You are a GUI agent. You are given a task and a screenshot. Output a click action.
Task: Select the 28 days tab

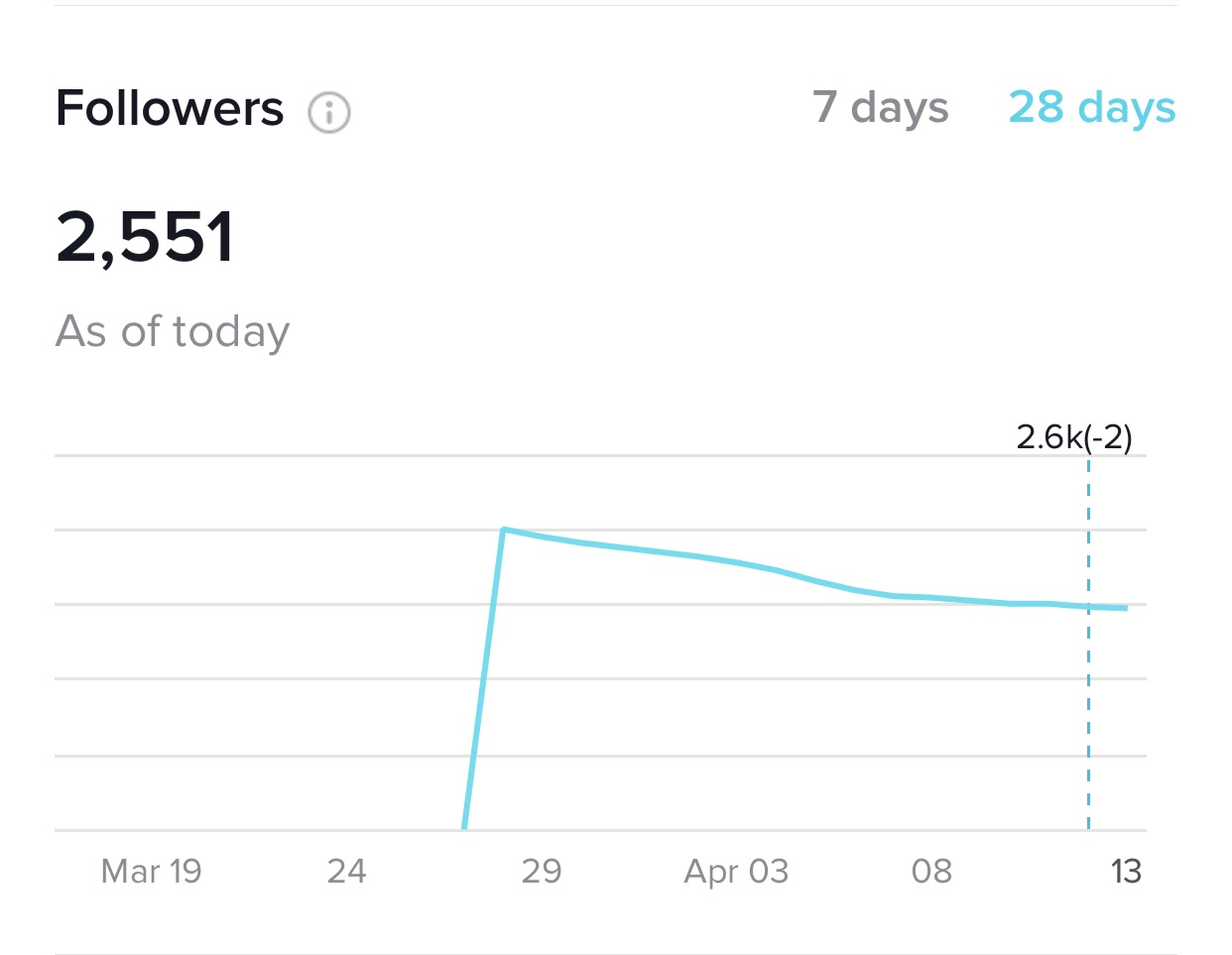pos(1092,108)
